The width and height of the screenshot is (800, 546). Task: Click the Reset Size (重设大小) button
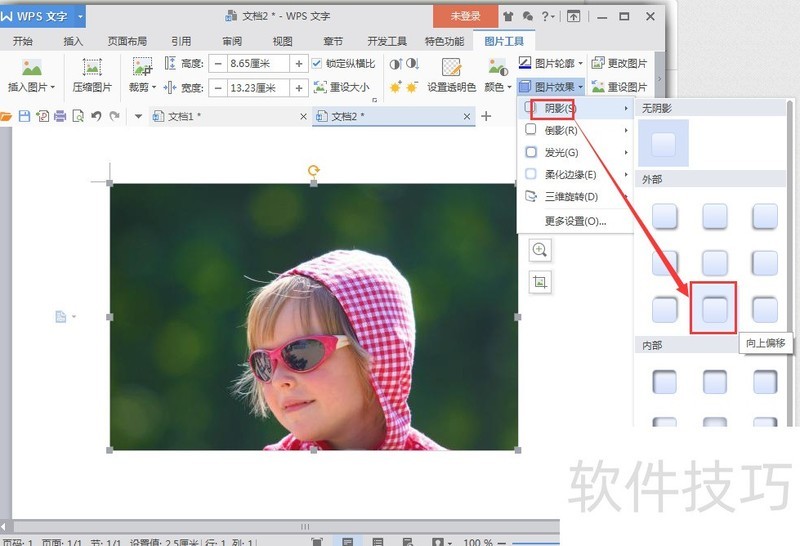pos(342,87)
